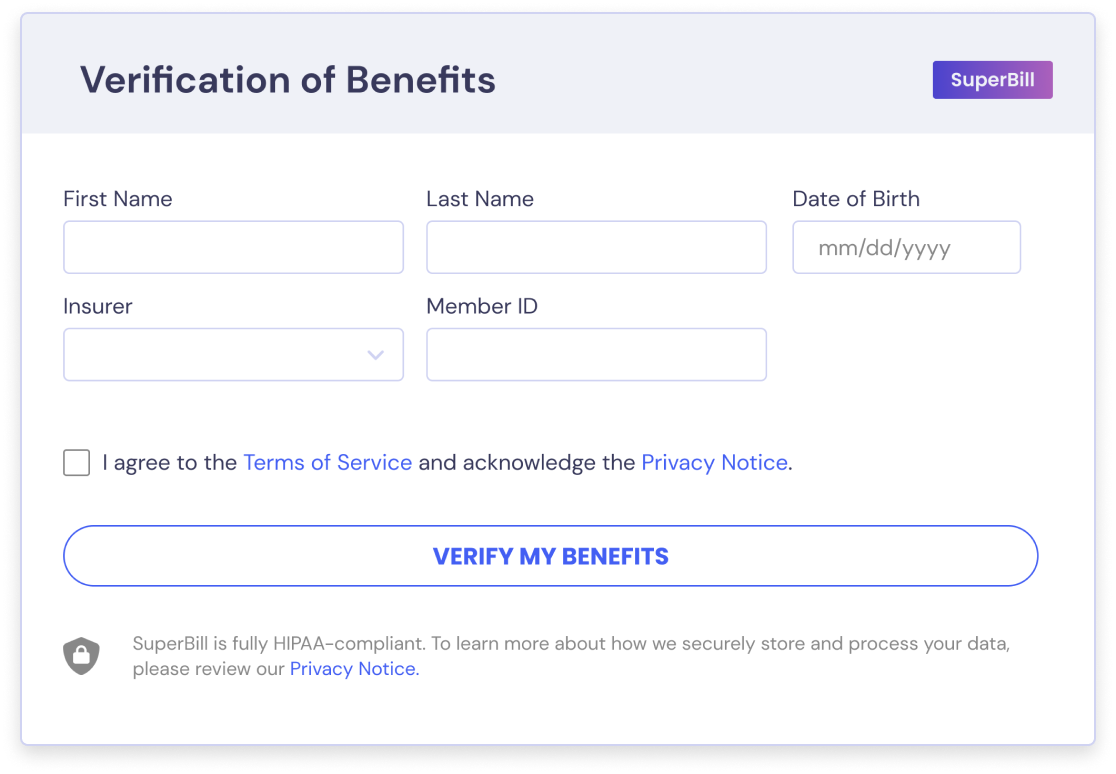Check the agree to terms checkbox
Screen dimensions: 1116x774
77,463
